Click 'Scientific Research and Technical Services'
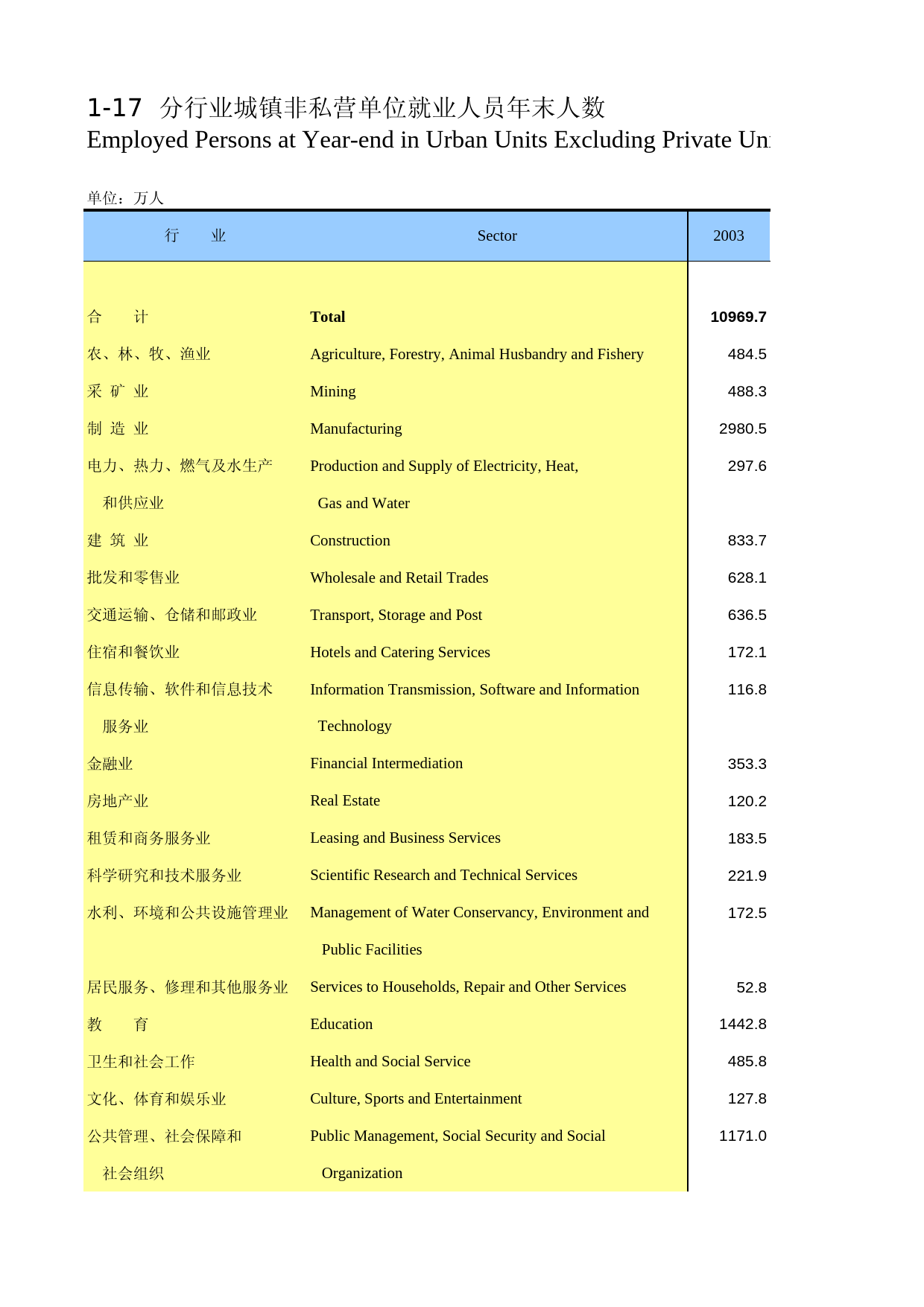The image size is (924, 1307). coord(443,875)
